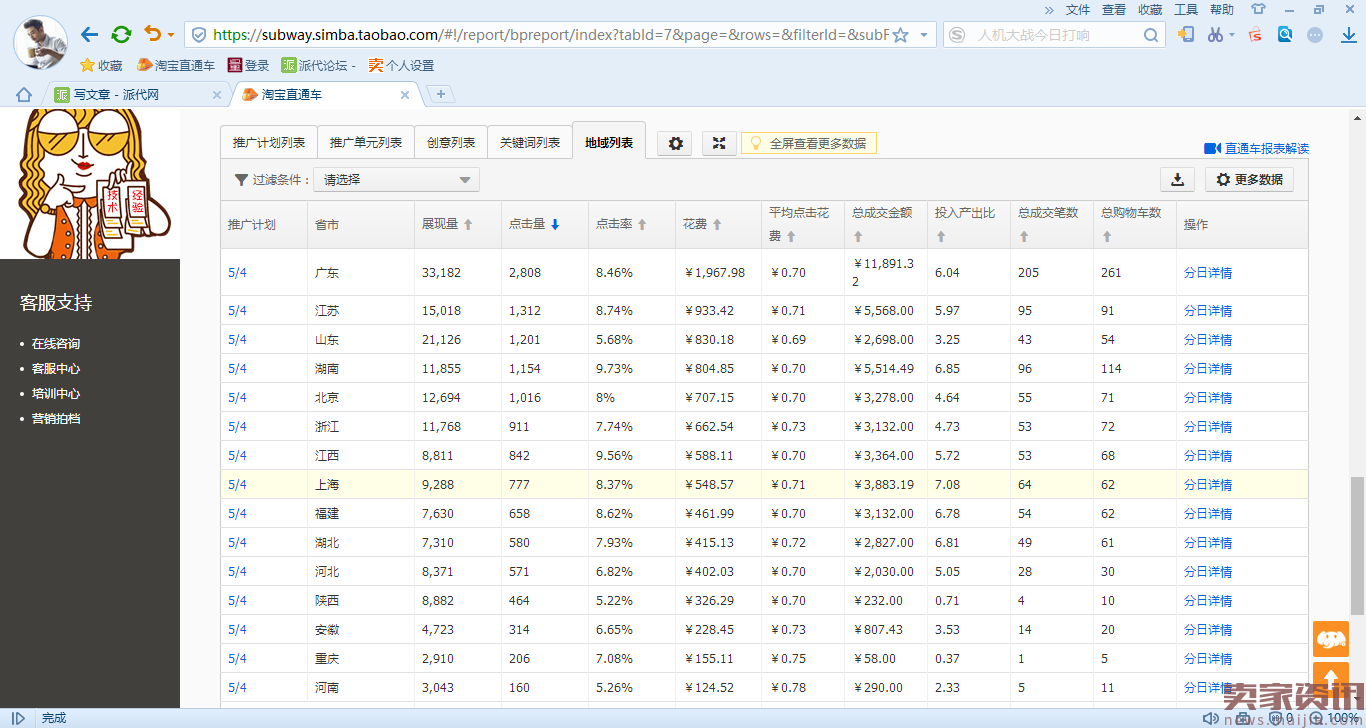Open the 工具 menu

pyautogui.click(x=1186, y=9)
